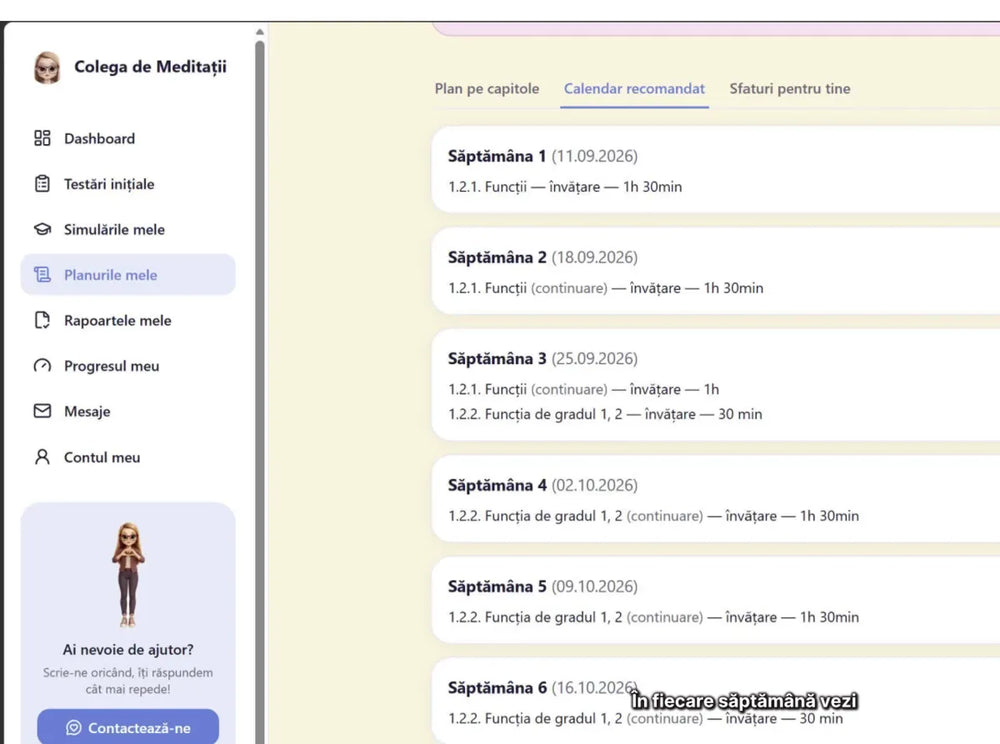Screen dimensions: 1000x744
Task: Click the Săptămâna 1 heading
Action: click(497, 156)
